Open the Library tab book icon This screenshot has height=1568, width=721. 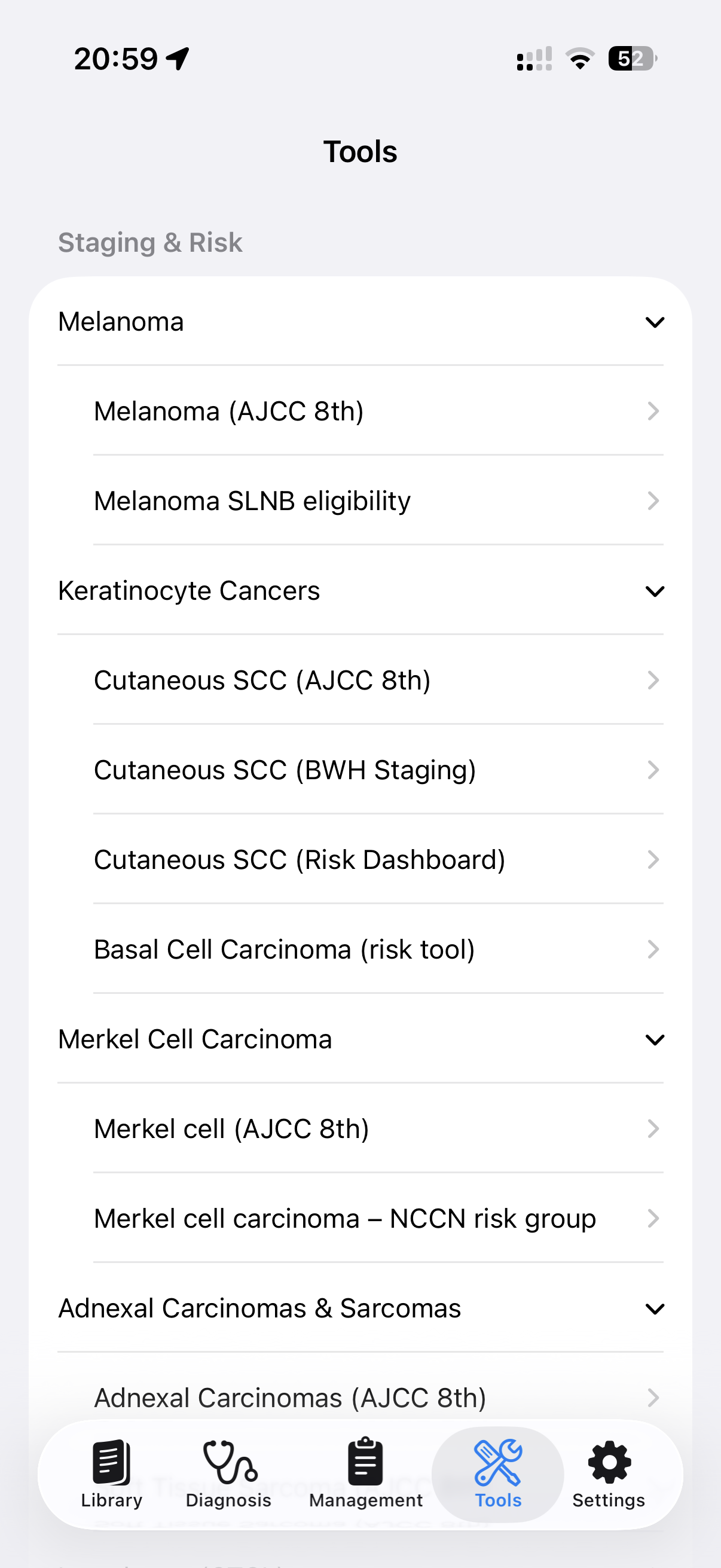tap(111, 1462)
